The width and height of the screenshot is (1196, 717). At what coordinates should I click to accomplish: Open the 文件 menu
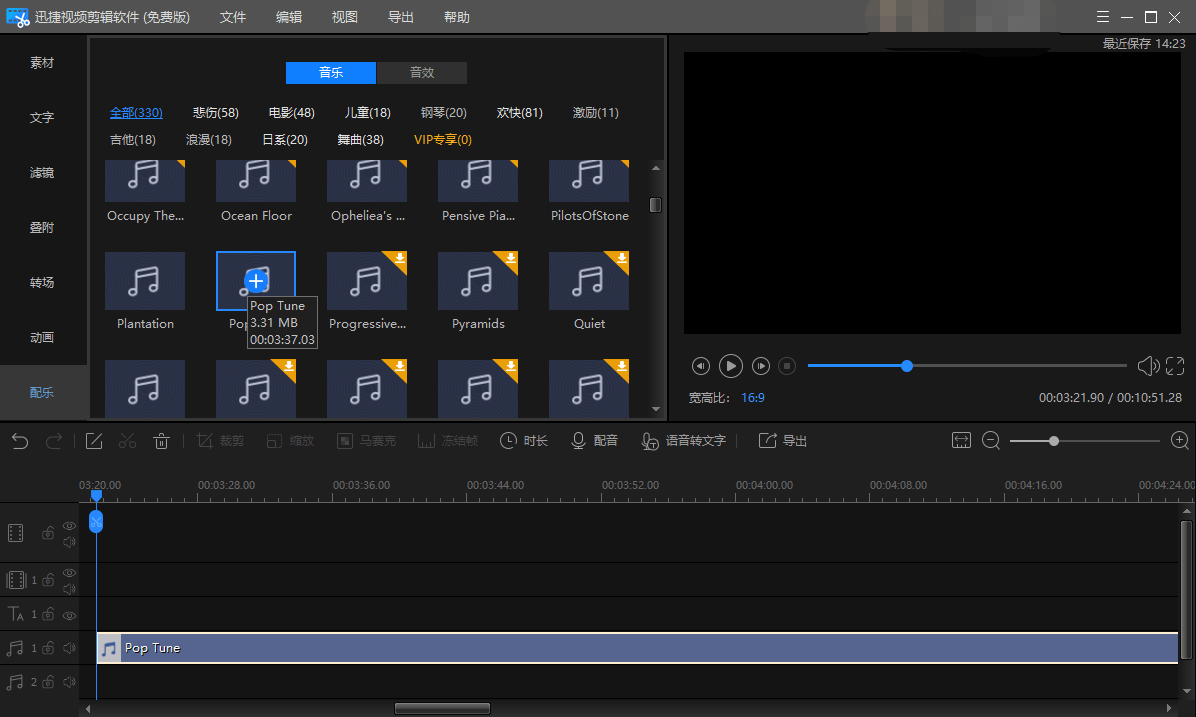click(x=233, y=17)
